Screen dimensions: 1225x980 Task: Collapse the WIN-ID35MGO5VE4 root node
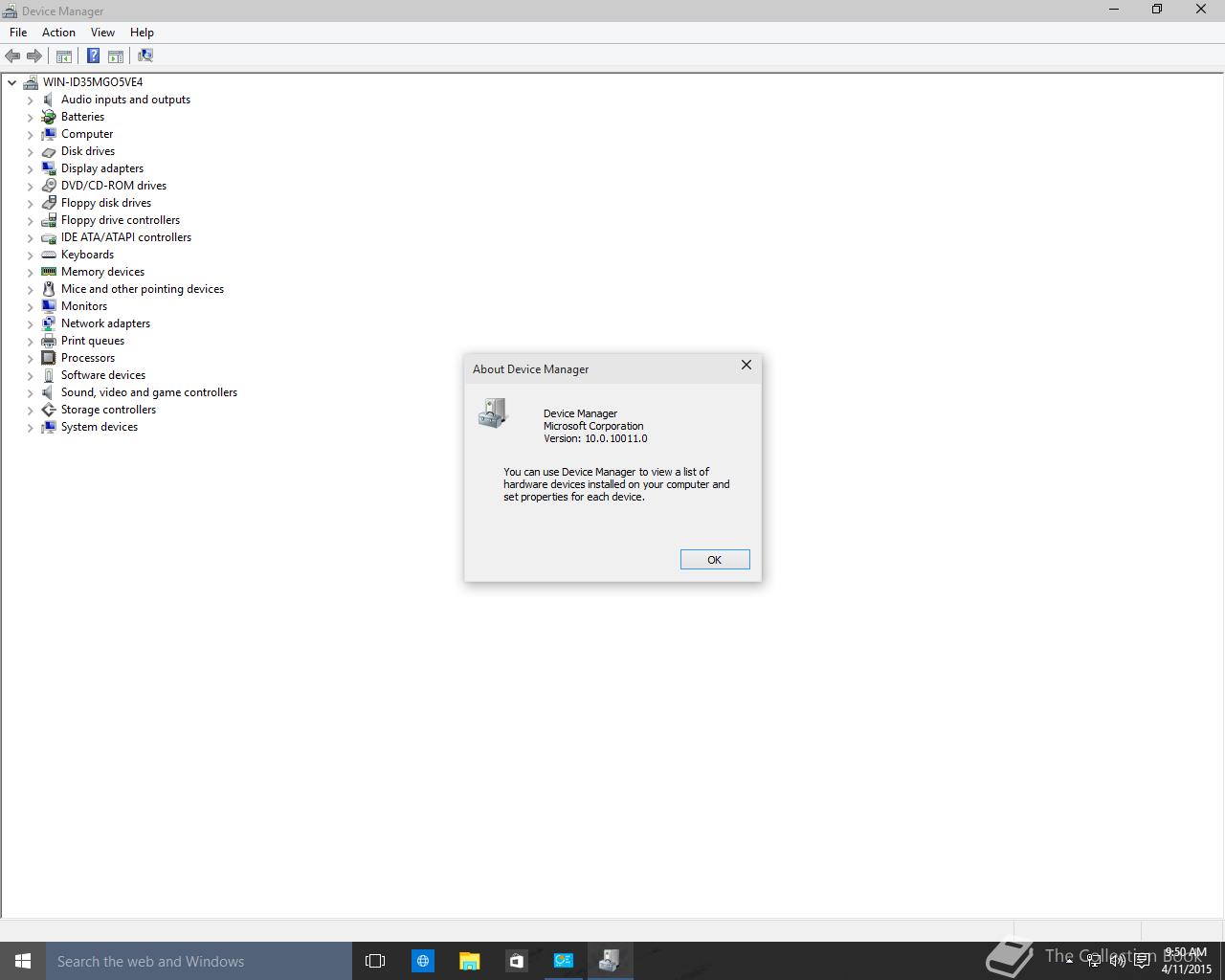[12, 82]
